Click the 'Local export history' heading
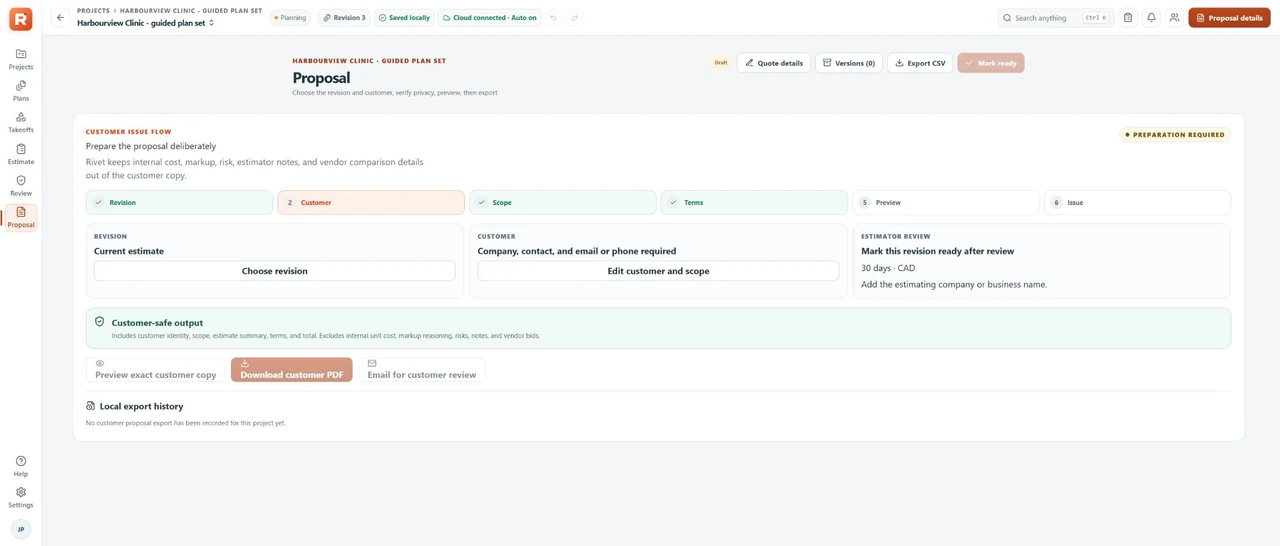 point(141,406)
